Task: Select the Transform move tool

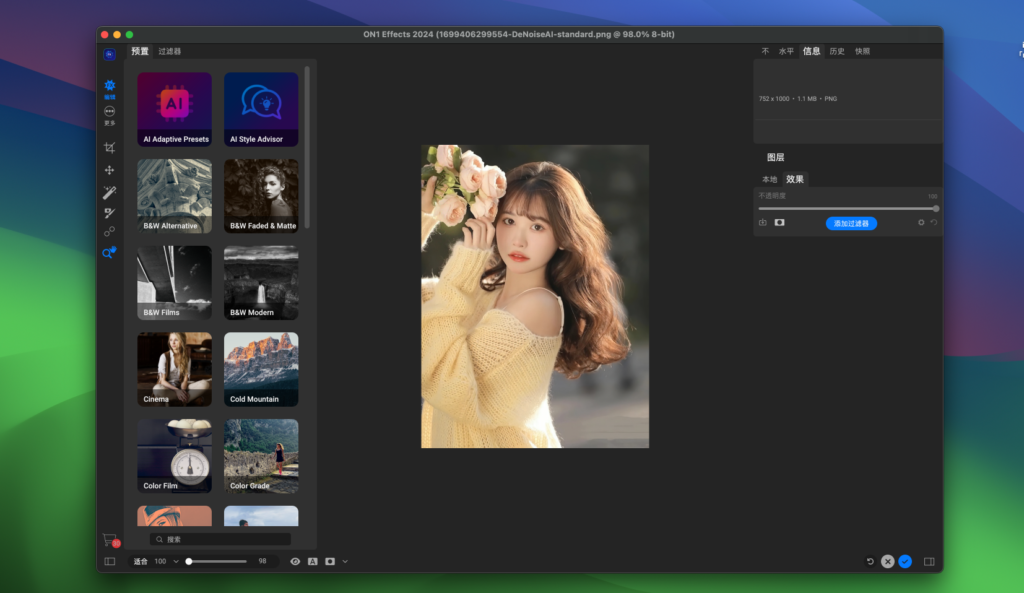Action: pos(110,170)
